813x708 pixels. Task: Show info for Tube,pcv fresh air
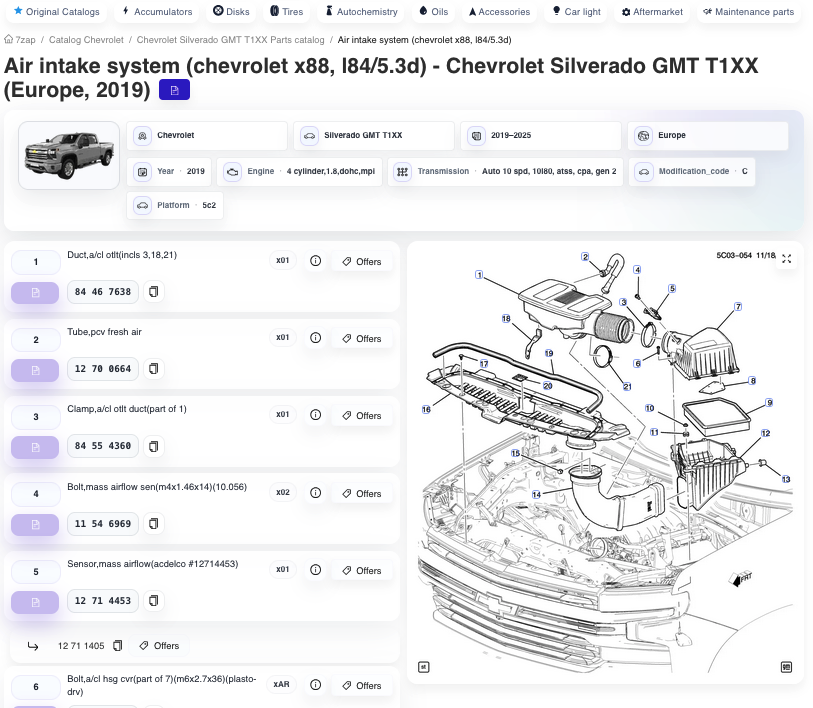point(315,338)
